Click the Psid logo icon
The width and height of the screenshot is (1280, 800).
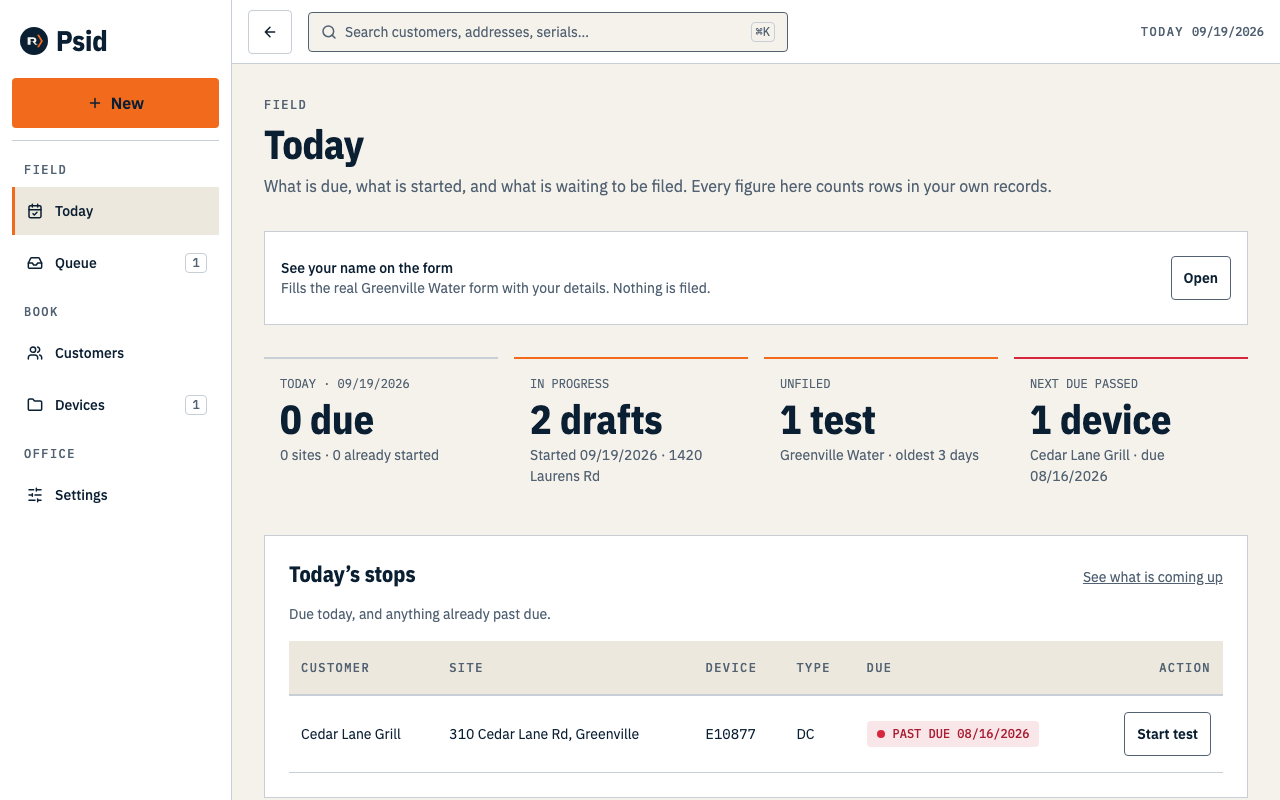coord(34,41)
